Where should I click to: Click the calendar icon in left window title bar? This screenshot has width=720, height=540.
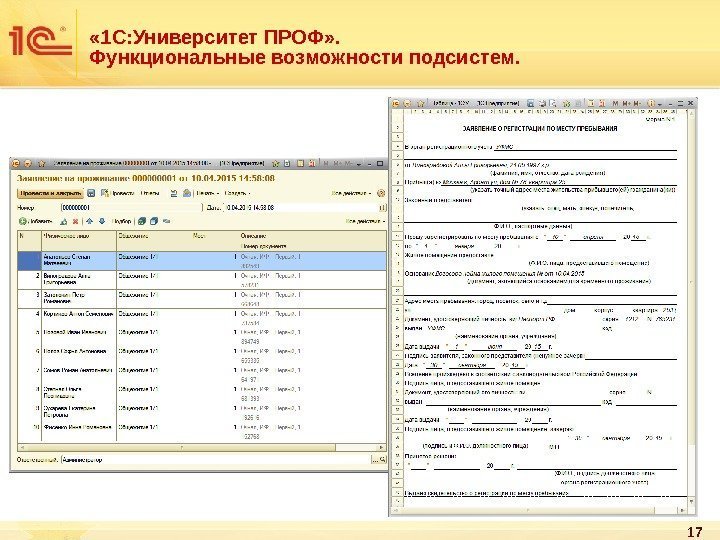pos(311,164)
